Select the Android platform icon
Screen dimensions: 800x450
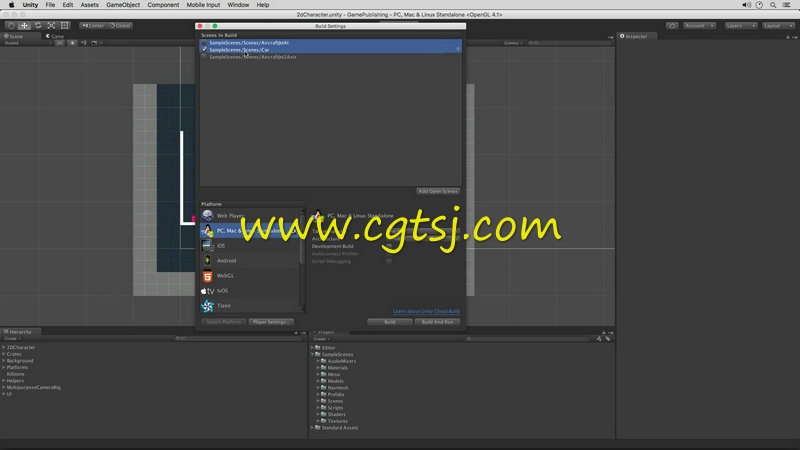click(208, 260)
